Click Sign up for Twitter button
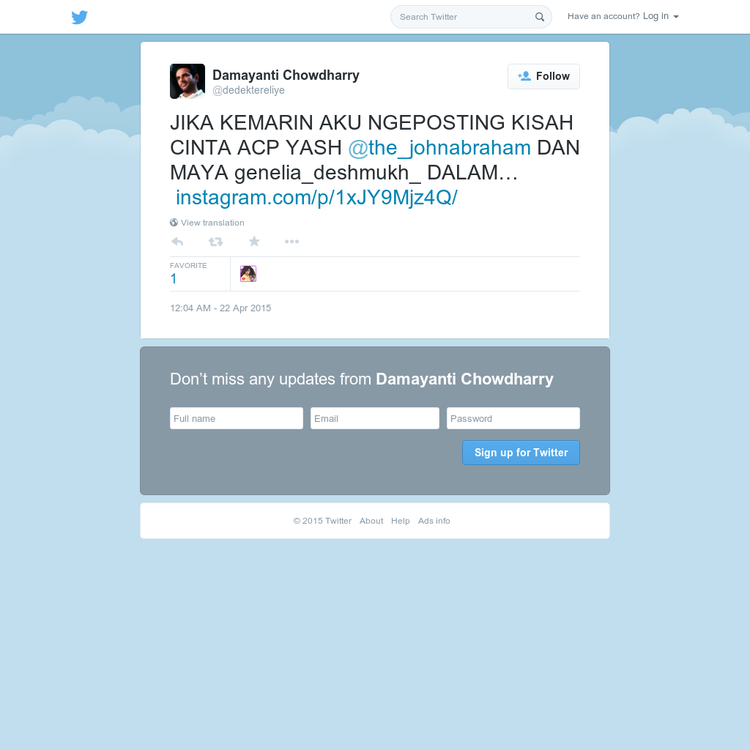The width and height of the screenshot is (750, 750). point(521,452)
